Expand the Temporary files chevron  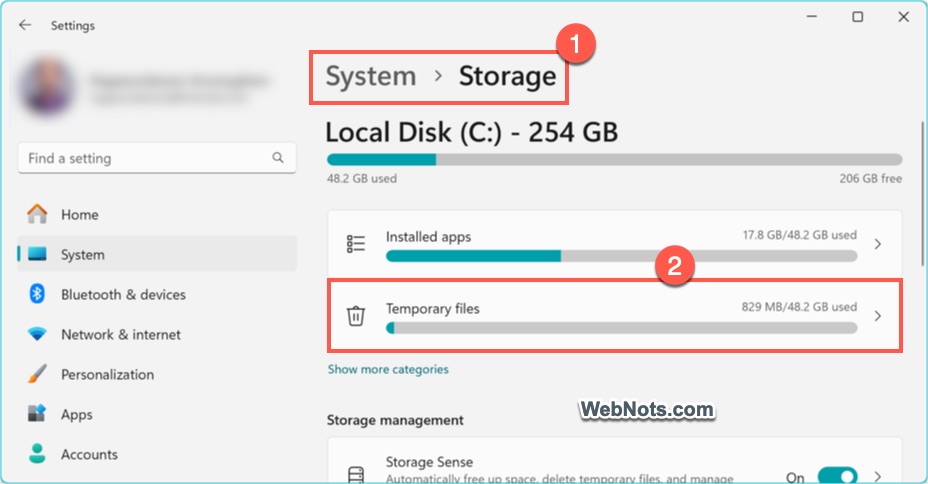[x=878, y=316]
